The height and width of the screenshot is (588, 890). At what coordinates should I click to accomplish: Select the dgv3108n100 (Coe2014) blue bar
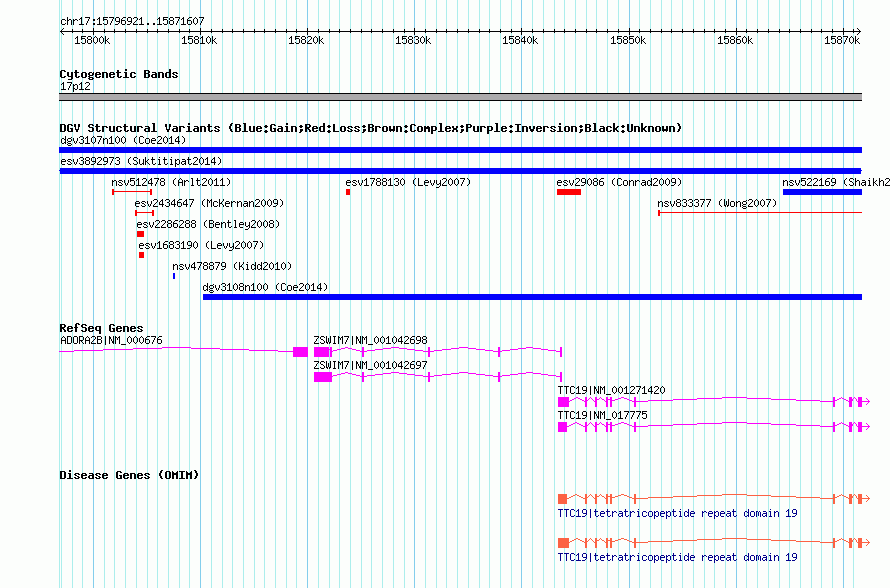click(532, 297)
